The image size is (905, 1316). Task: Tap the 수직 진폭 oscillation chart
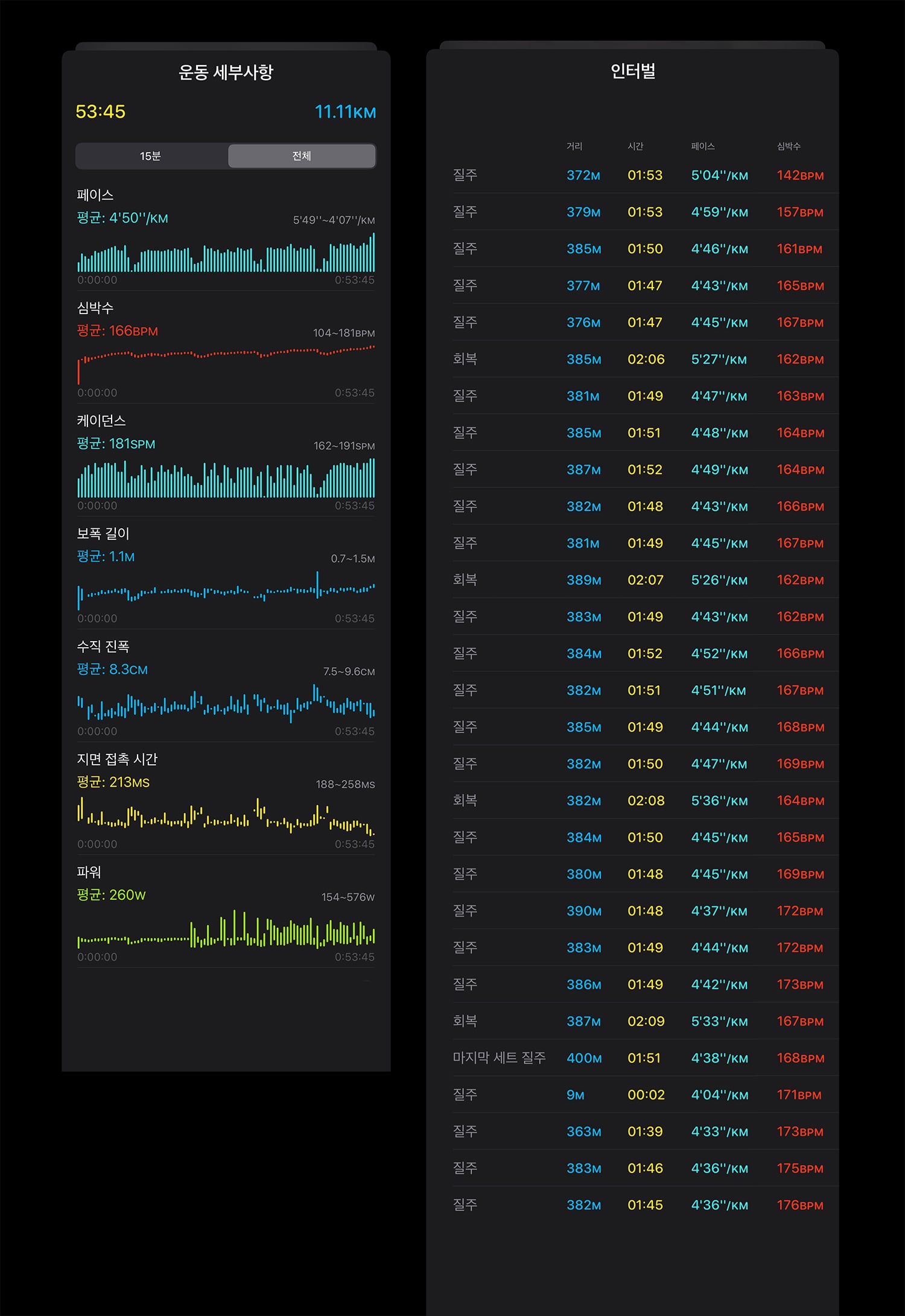pyautogui.click(x=226, y=703)
